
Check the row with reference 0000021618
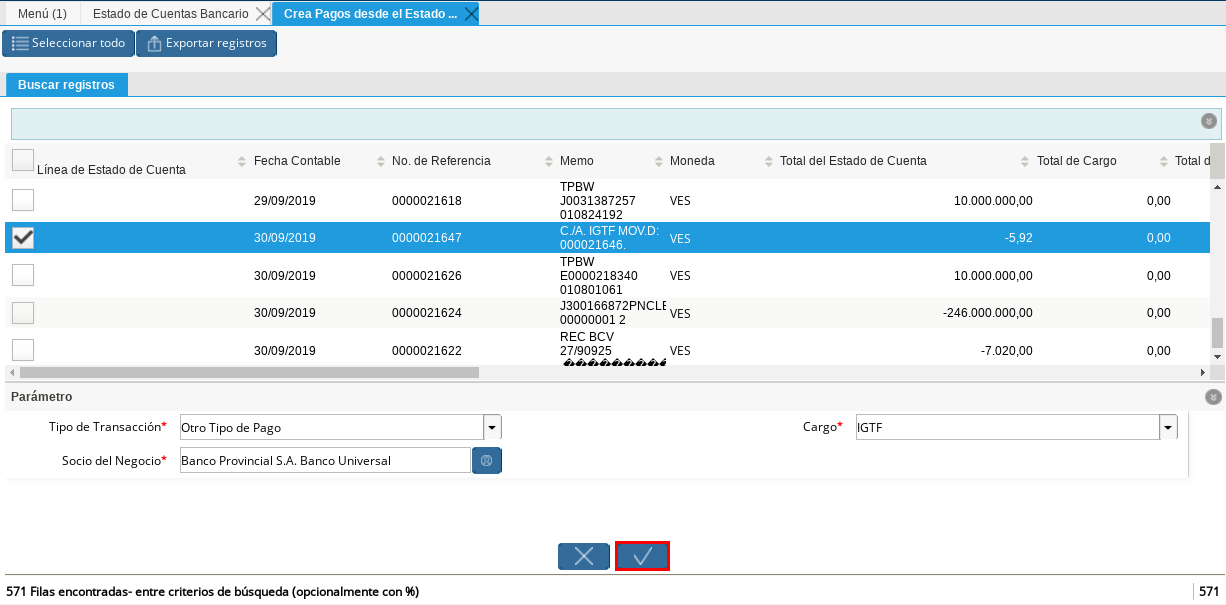pos(22,200)
